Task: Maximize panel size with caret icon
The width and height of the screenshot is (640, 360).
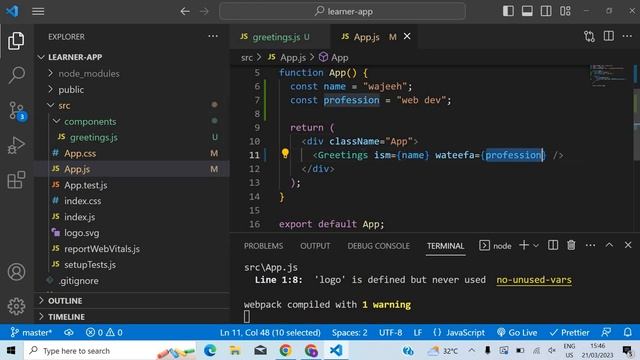Action: (x=609, y=245)
